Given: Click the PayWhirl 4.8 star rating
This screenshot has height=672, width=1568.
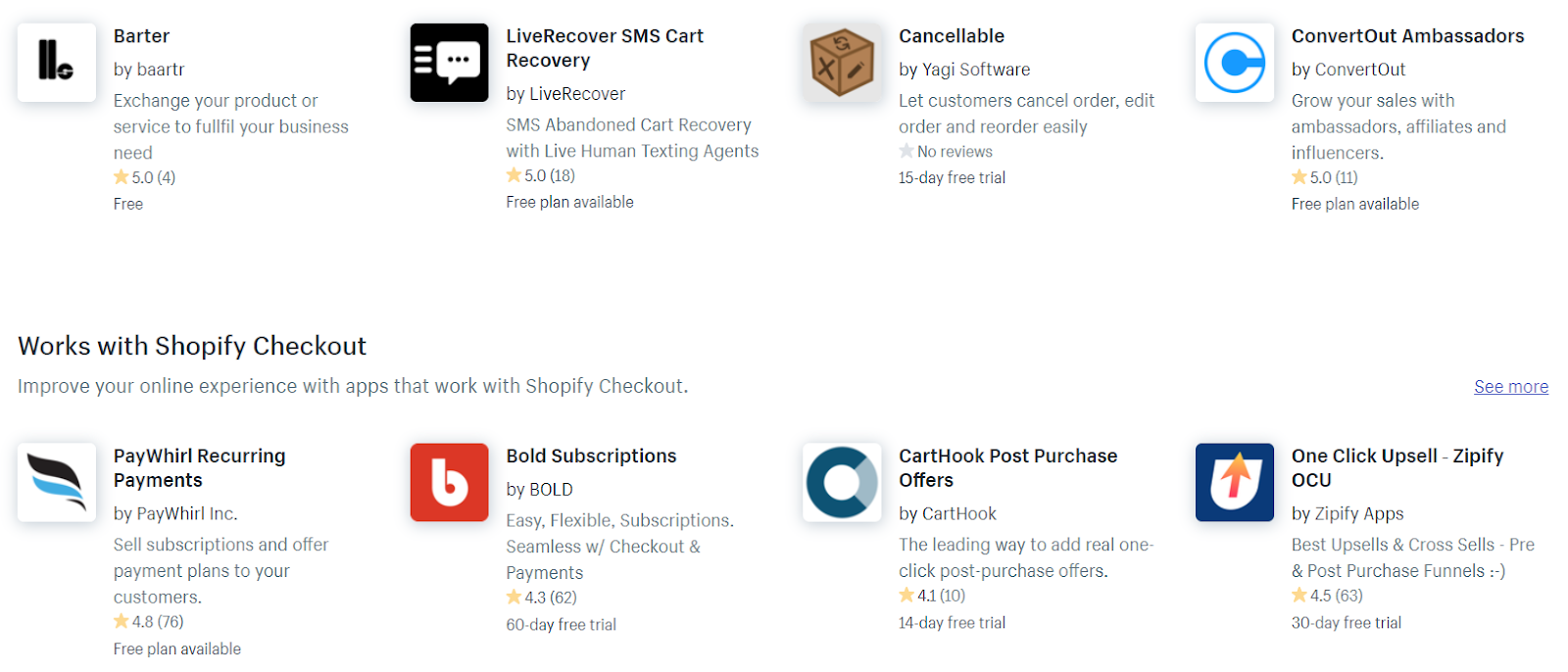Looking at the screenshot, I should (149, 622).
